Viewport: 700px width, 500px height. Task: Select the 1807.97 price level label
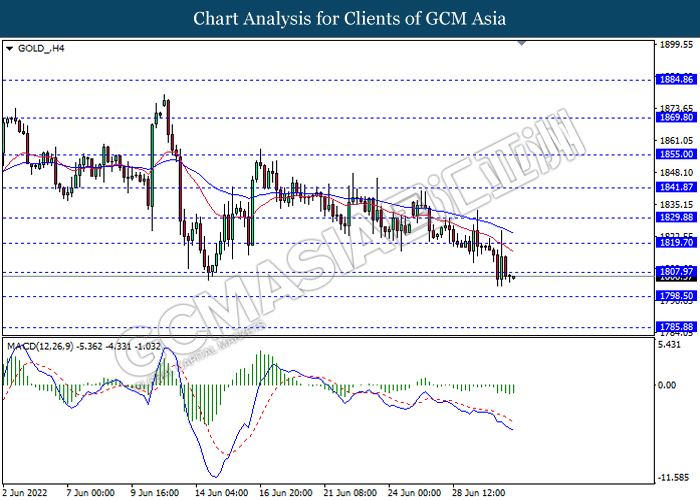coord(677,271)
